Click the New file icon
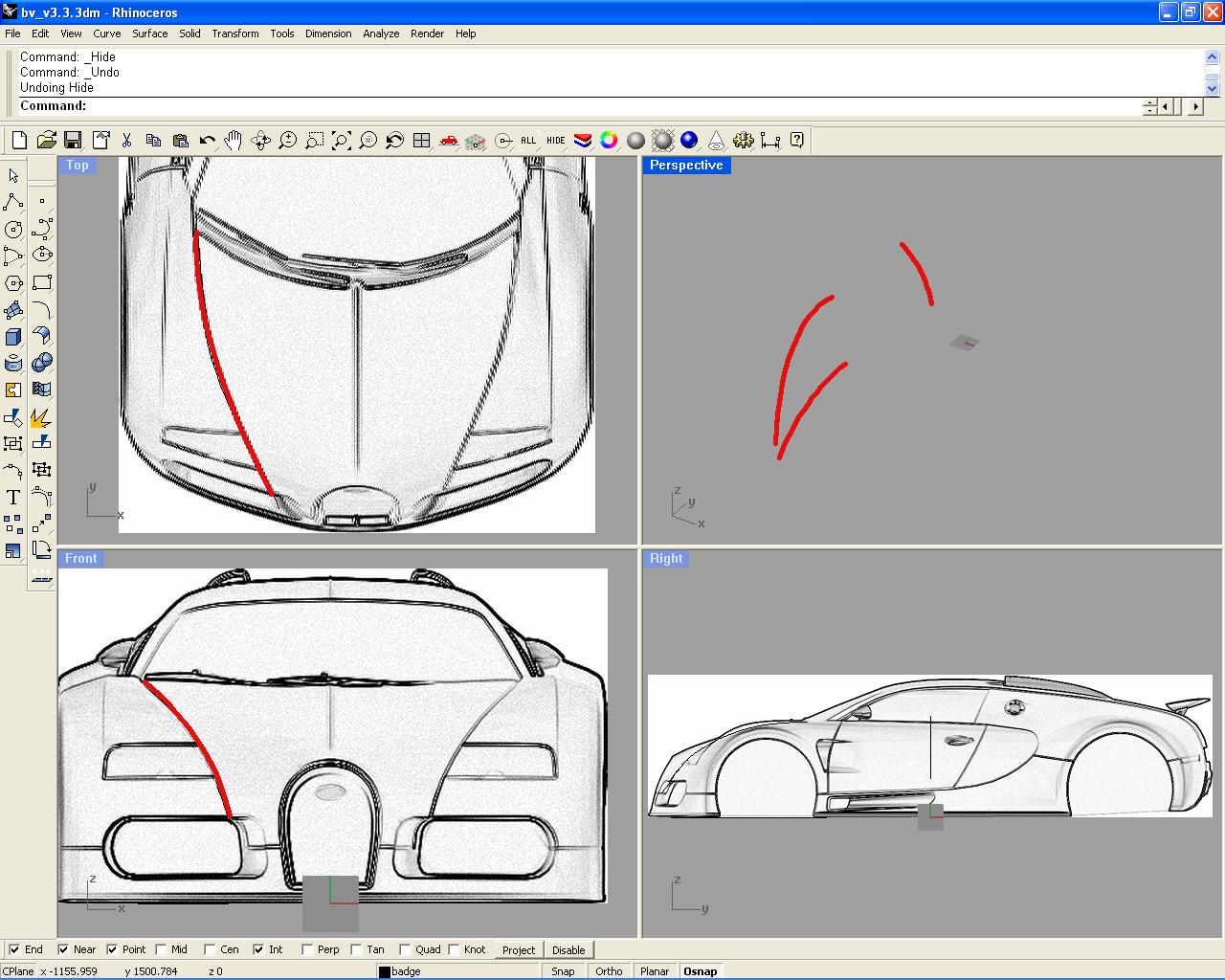 pos(19,141)
